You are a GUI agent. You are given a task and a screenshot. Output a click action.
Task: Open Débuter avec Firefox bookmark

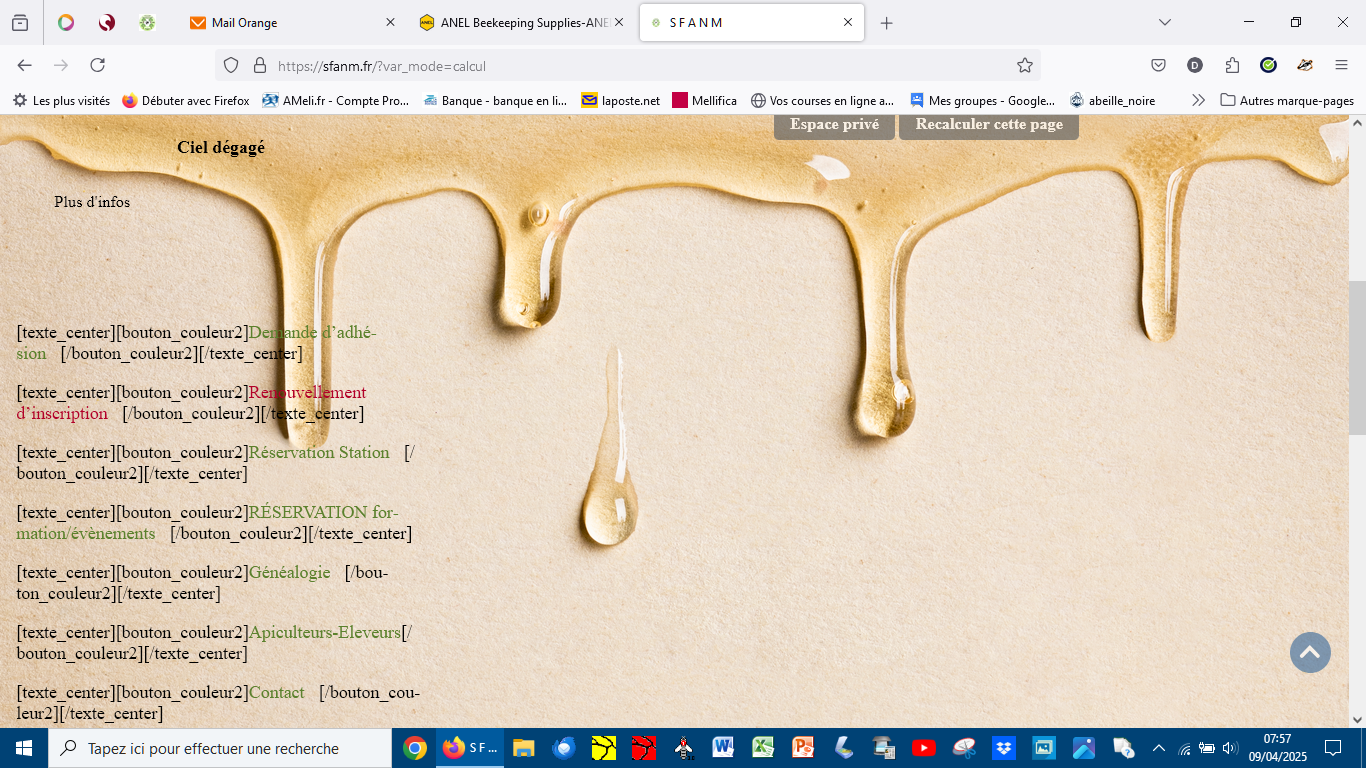coord(186,100)
